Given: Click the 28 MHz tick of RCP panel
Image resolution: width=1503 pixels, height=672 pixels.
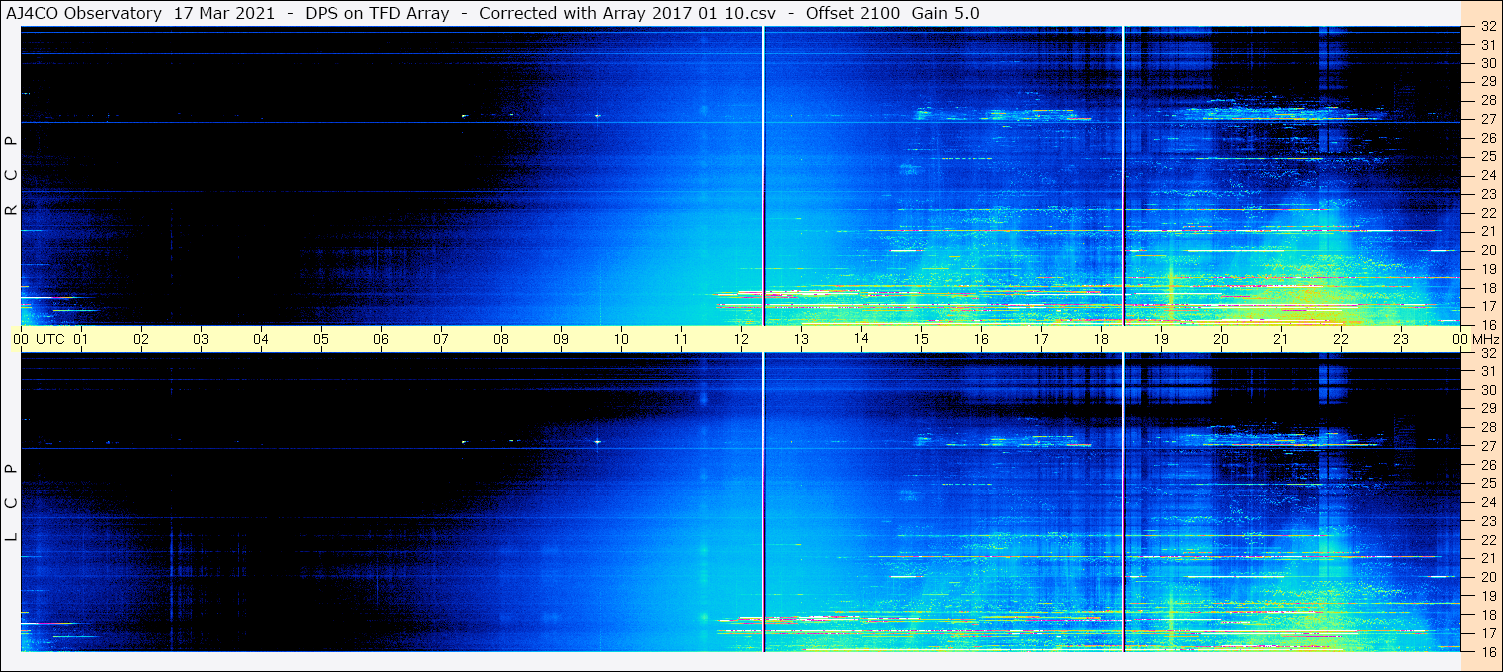Looking at the screenshot, I should (1487, 101).
